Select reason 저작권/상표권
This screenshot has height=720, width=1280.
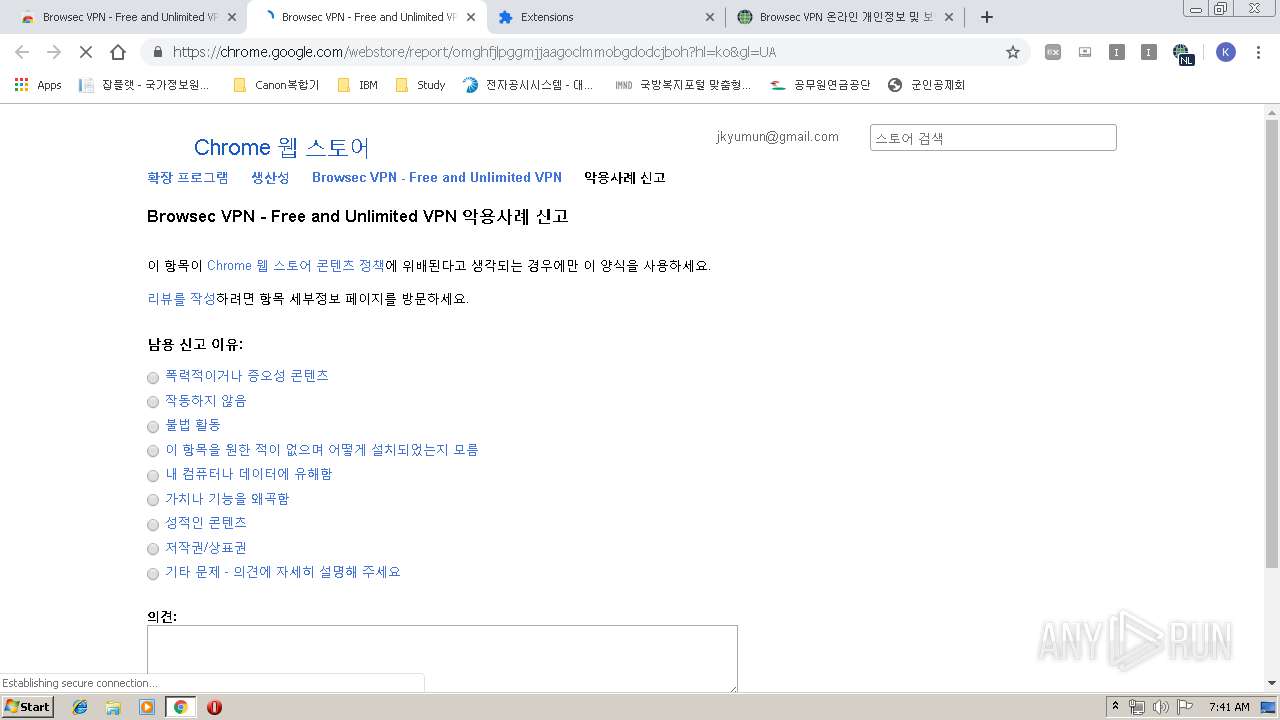pos(153,549)
